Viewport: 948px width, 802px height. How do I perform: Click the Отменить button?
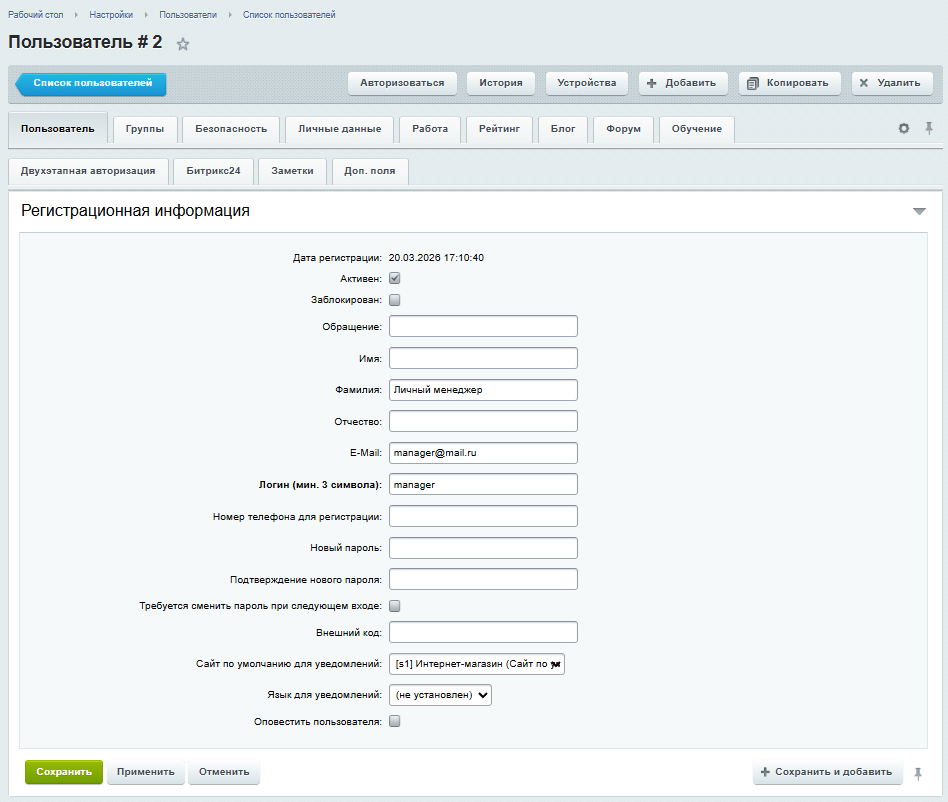[224, 772]
